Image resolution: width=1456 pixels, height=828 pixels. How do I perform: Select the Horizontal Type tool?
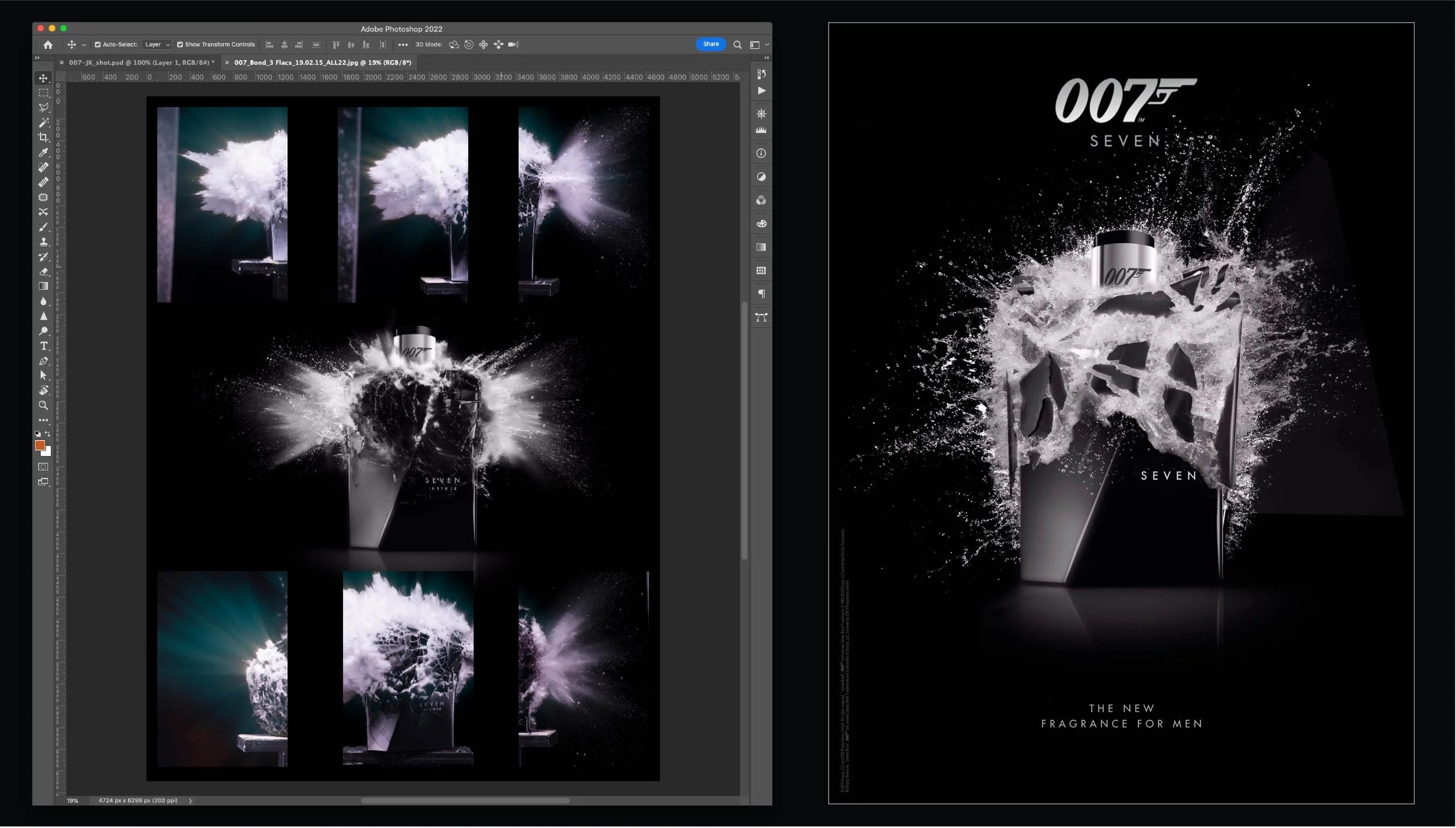click(44, 346)
